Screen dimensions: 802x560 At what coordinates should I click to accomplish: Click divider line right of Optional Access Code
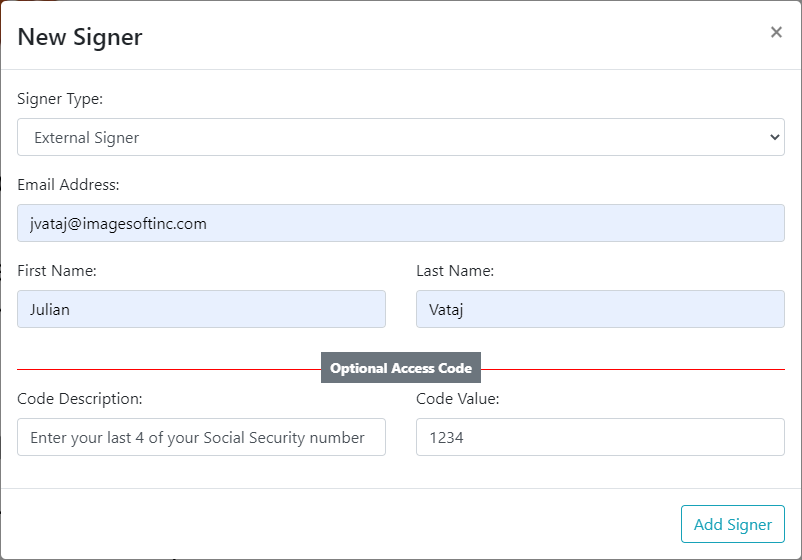[x=632, y=369]
